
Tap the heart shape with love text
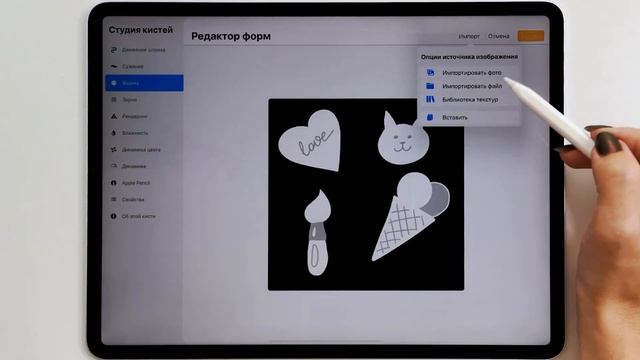coord(311,140)
